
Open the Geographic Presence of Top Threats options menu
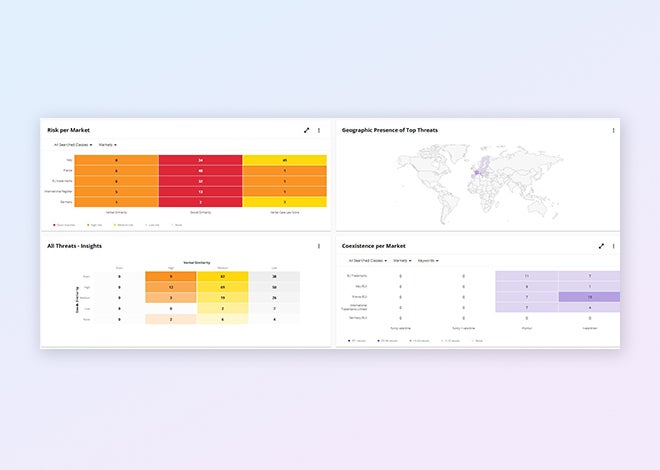(x=613, y=130)
